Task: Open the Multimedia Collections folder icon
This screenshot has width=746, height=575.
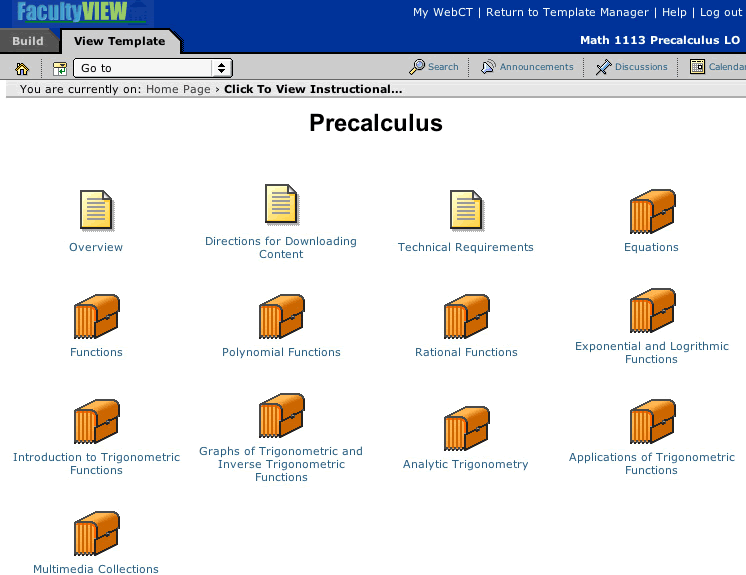Action: point(97,533)
